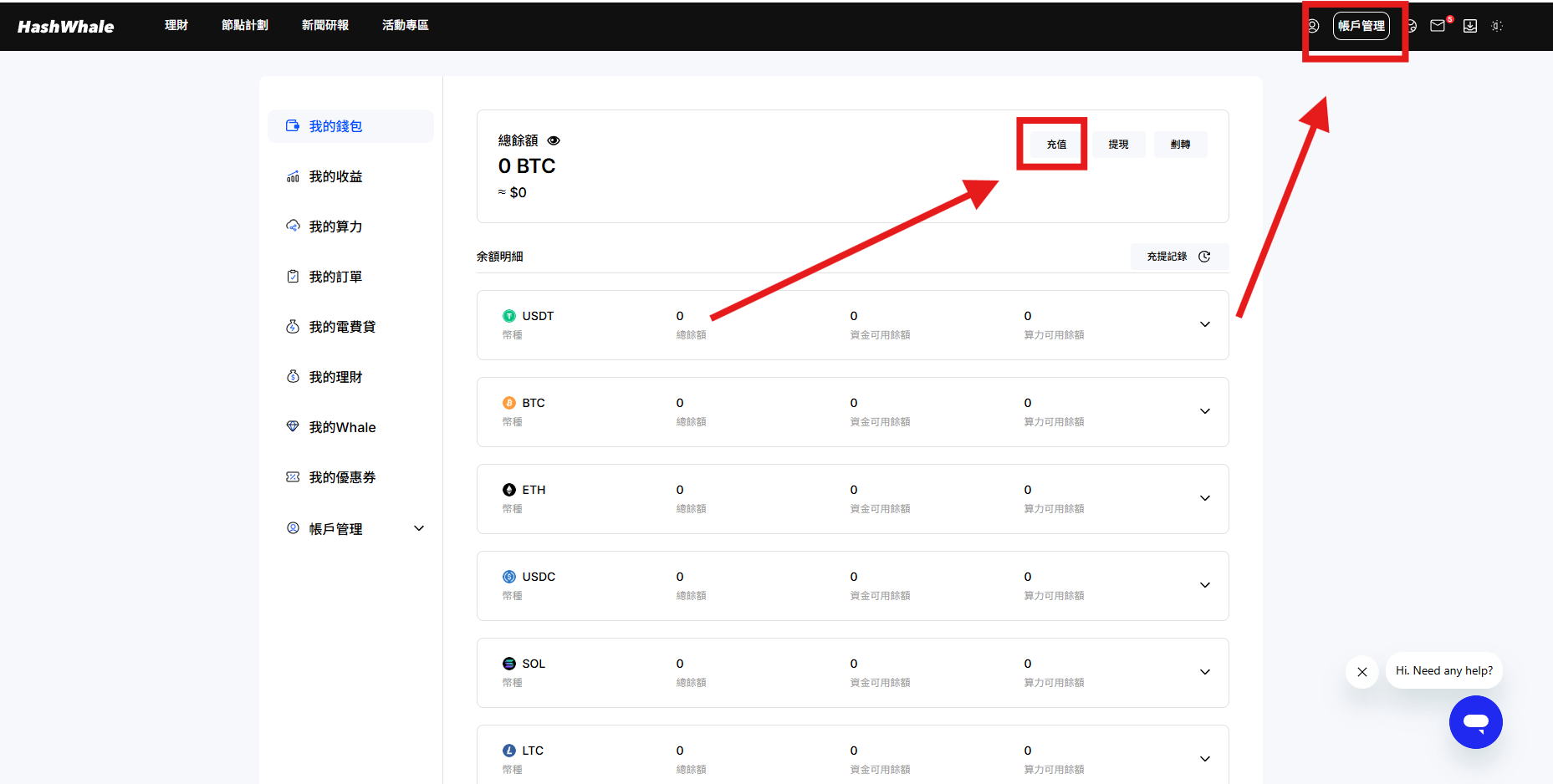The height and width of the screenshot is (784, 1553).
Task: Select 我的訂單 in sidebar
Action: (x=350, y=277)
